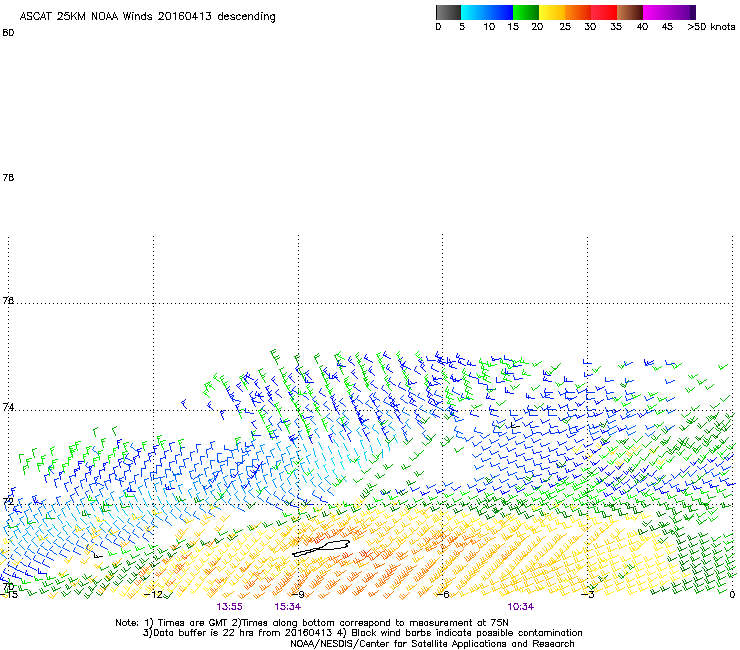740x650 pixels.
Task: Select the 10:34 swath time label
Action: [x=521, y=607]
